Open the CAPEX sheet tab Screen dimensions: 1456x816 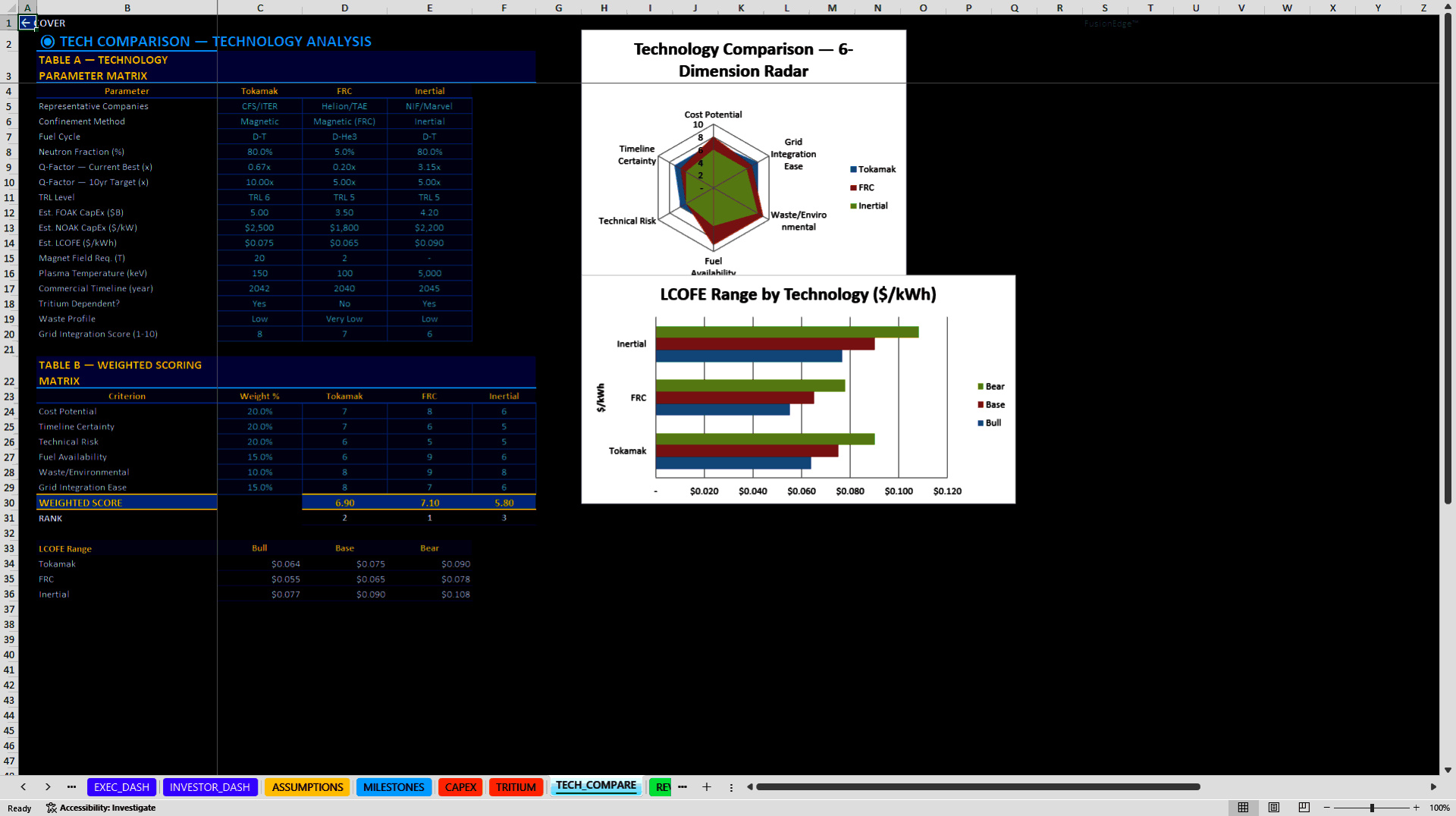pyautogui.click(x=460, y=787)
